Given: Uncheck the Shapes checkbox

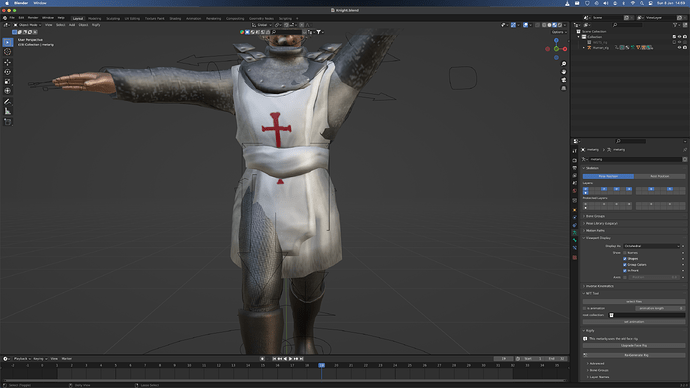Looking at the screenshot, I should pos(625,259).
